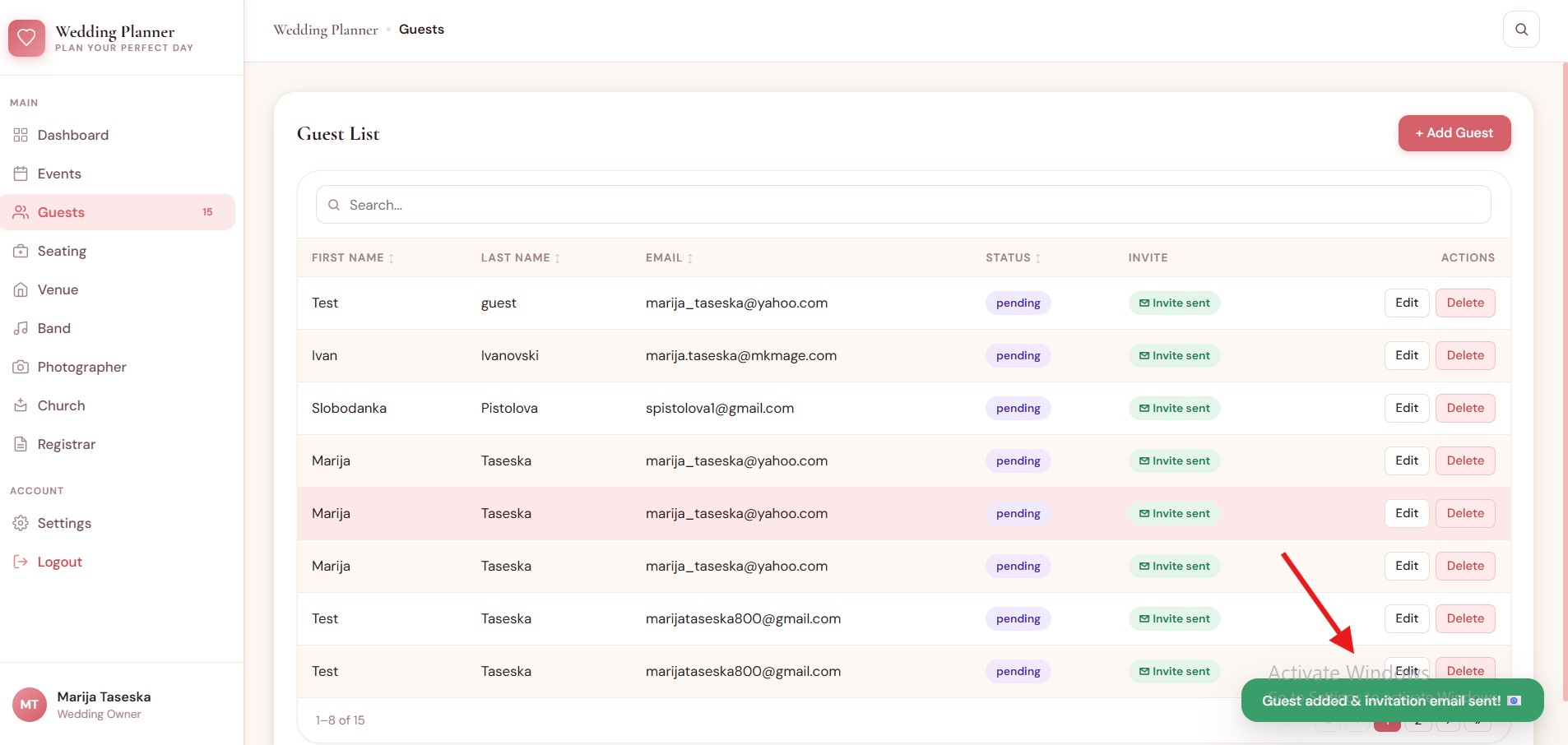Delete the Slobodanka Pistolova guest

[x=1464, y=408]
